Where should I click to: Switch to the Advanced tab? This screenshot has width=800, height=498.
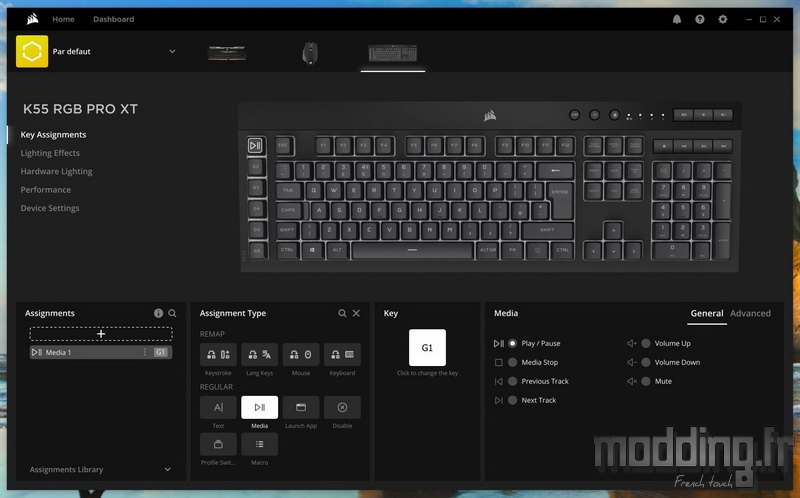point(750,313)
